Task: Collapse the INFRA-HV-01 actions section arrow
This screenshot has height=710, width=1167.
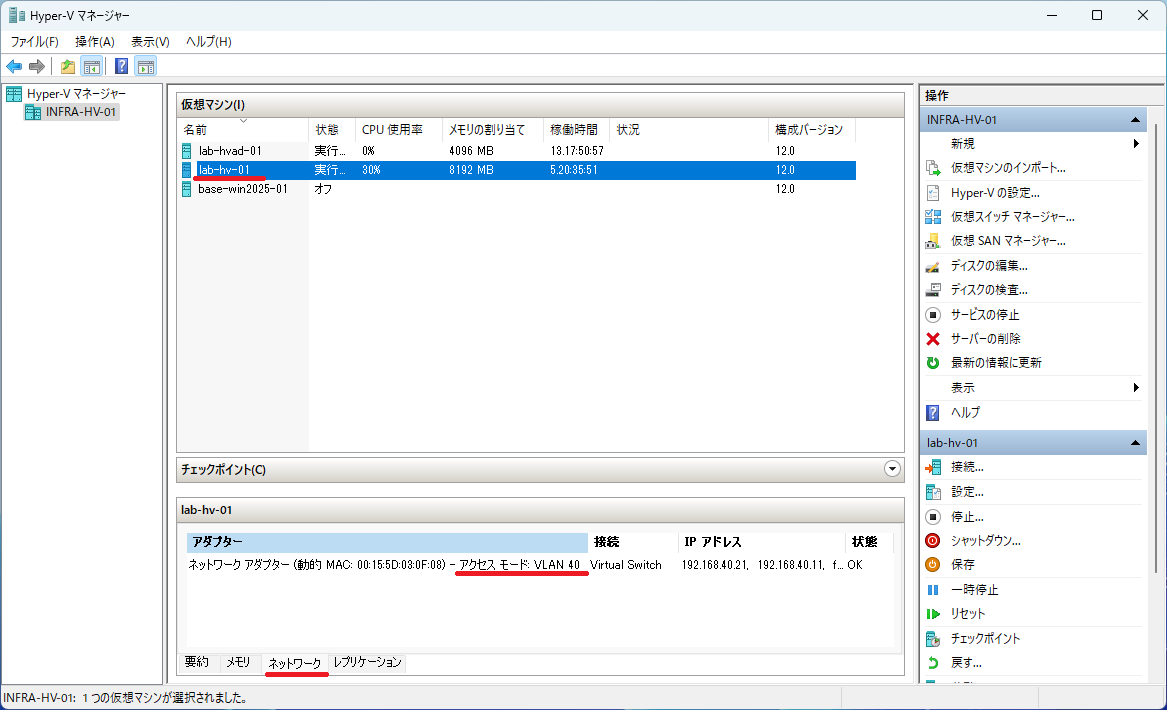Action: (1135, 120)
